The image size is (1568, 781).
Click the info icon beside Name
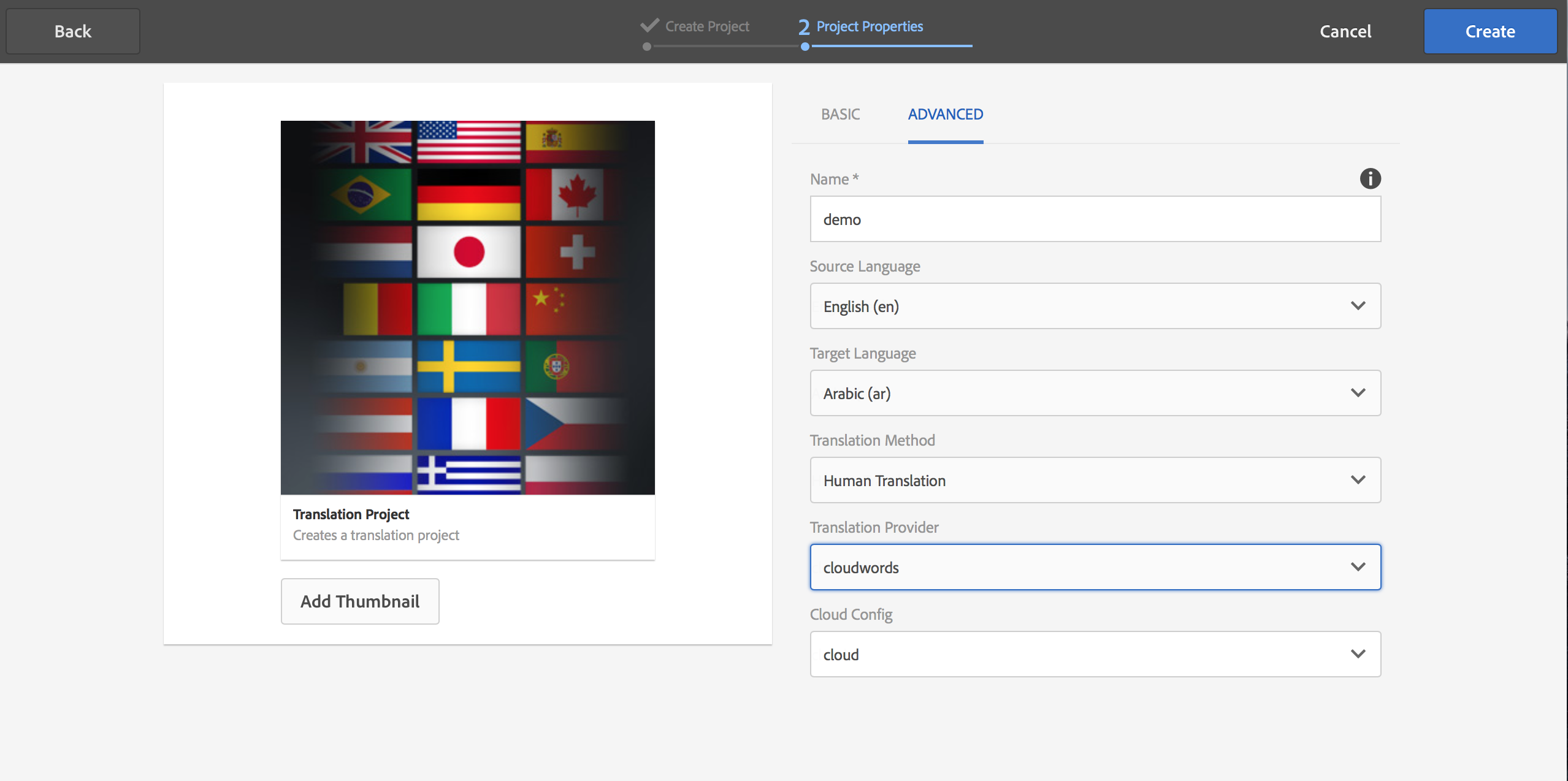[1370, 178]
